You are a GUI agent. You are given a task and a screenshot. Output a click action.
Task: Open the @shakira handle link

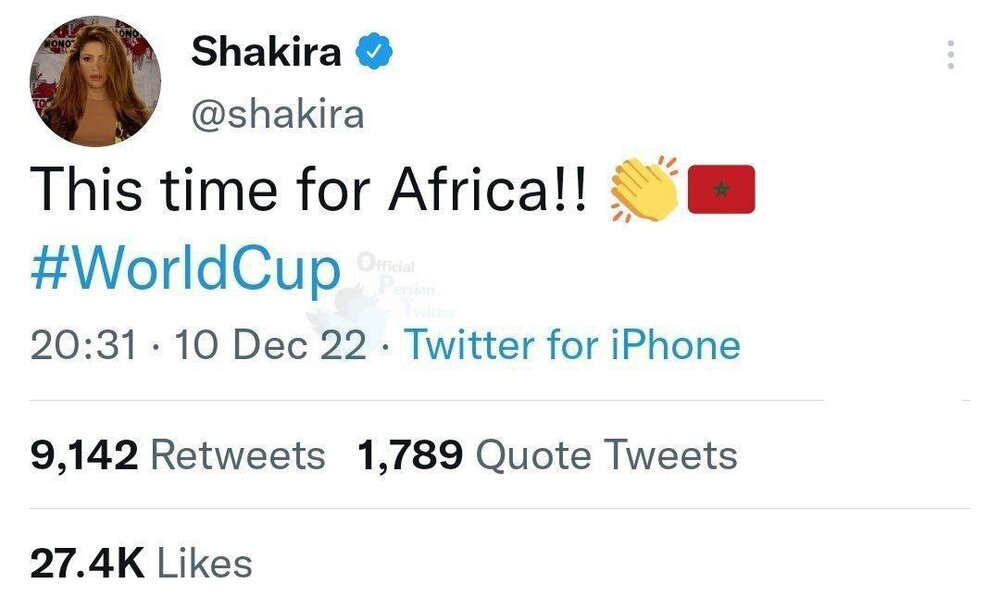pos(277,115)
